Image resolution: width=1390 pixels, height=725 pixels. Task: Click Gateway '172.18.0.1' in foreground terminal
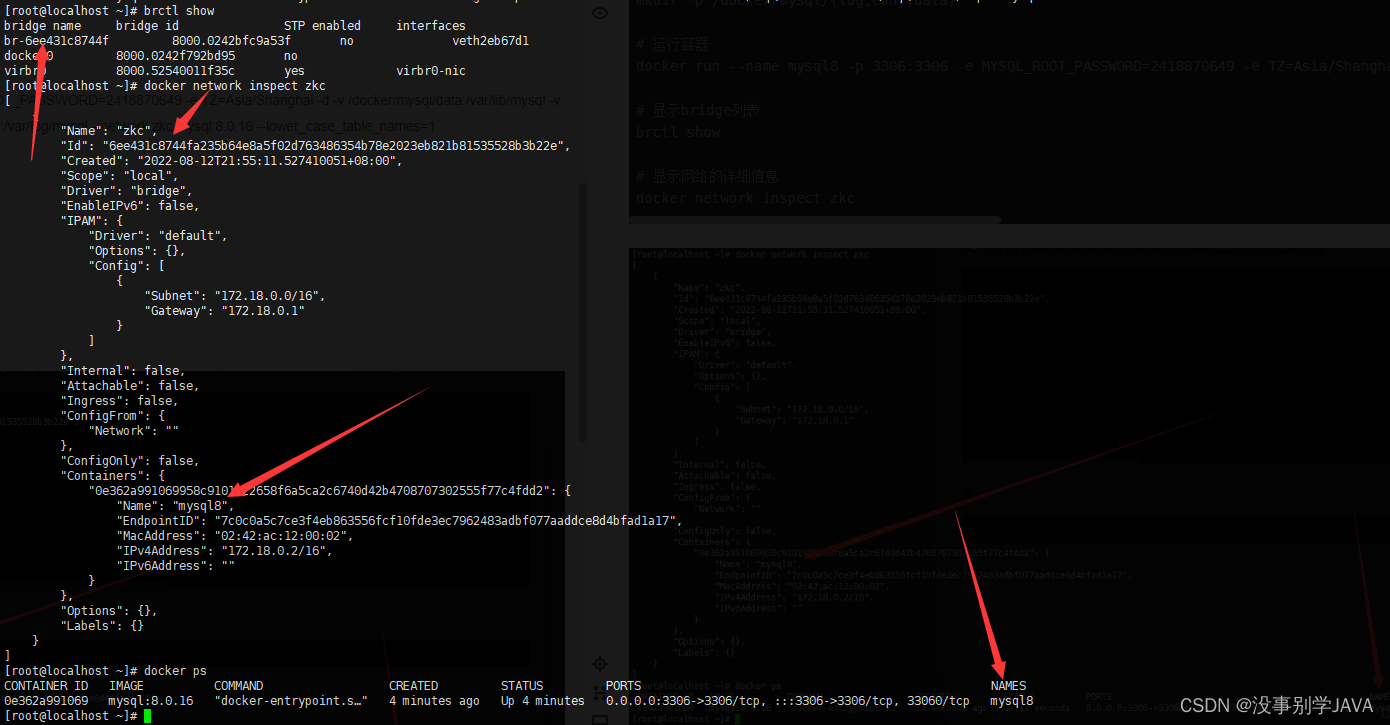[x=262, y=311]
